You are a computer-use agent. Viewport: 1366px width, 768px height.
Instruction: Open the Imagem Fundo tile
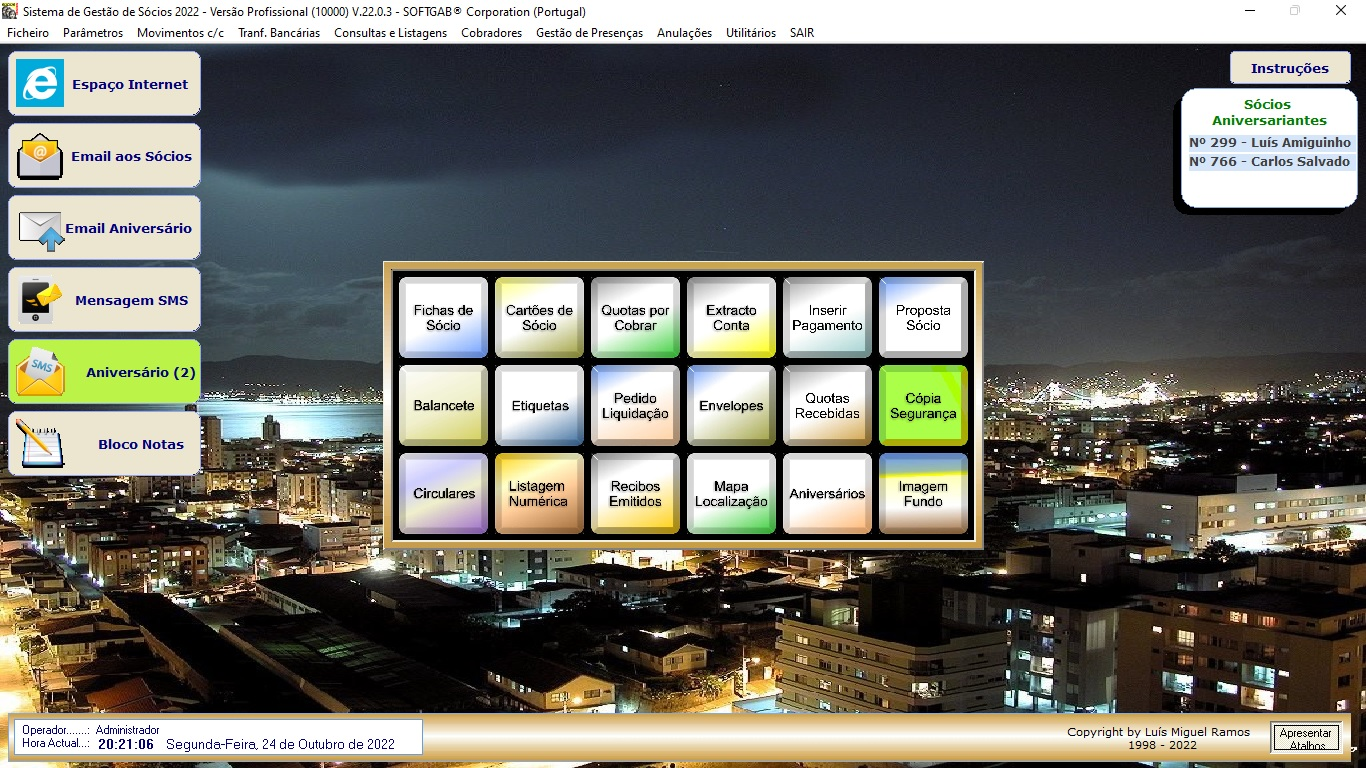point(923,494)
